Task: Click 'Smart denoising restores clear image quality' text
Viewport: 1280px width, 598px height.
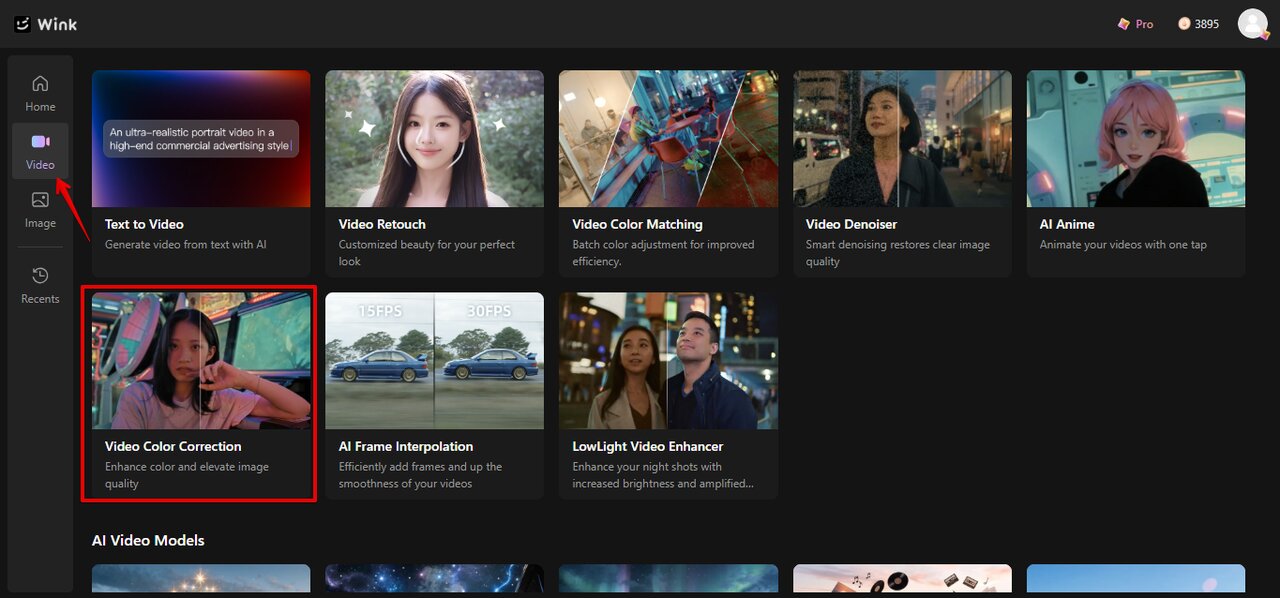Action: [x=898, y=253]
